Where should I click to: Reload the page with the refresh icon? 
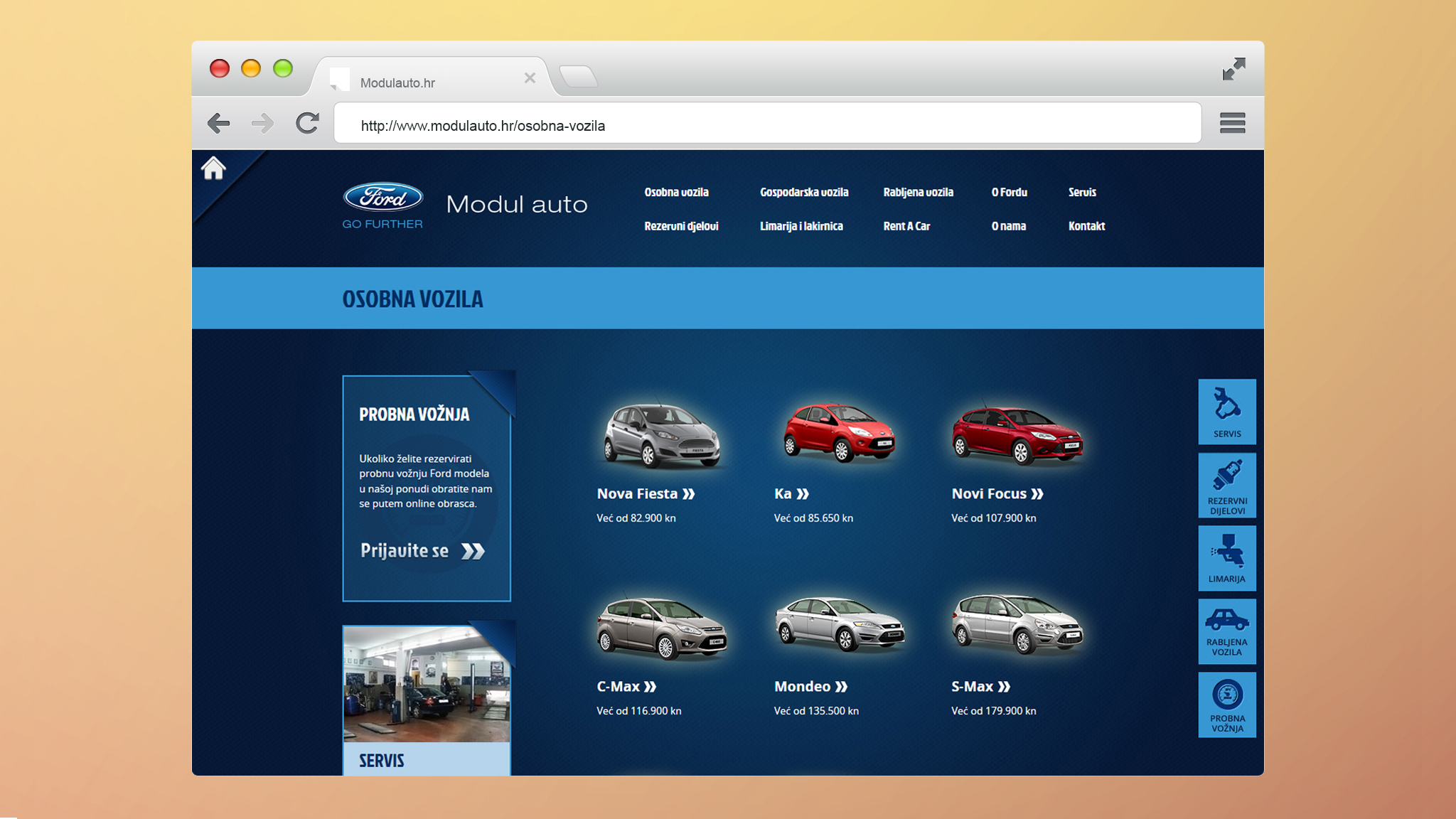pyautogui.click(x=307, y=123)
